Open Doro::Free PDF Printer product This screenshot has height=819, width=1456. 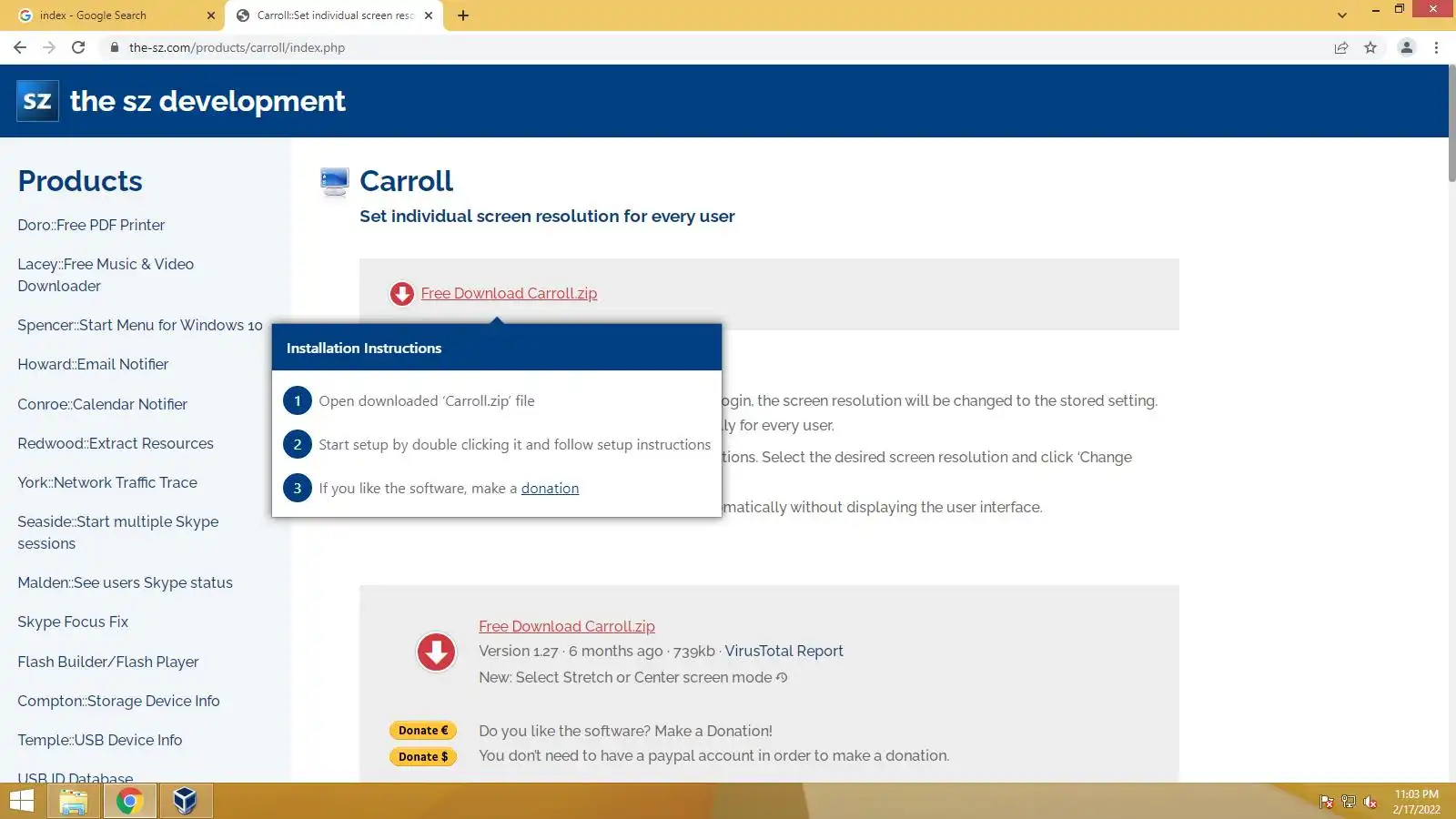tap(91, 225)
